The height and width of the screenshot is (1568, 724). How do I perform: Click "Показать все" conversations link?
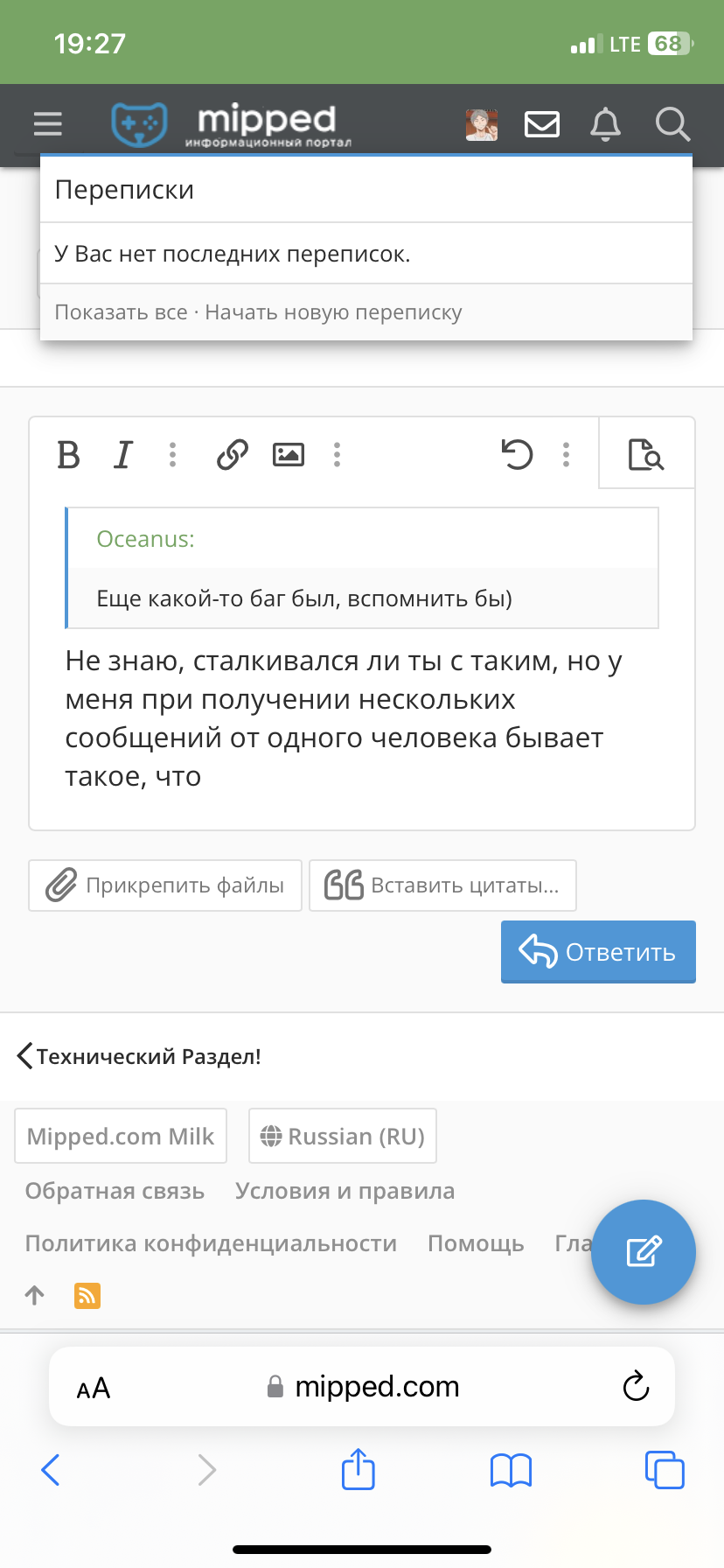point(121,312)
